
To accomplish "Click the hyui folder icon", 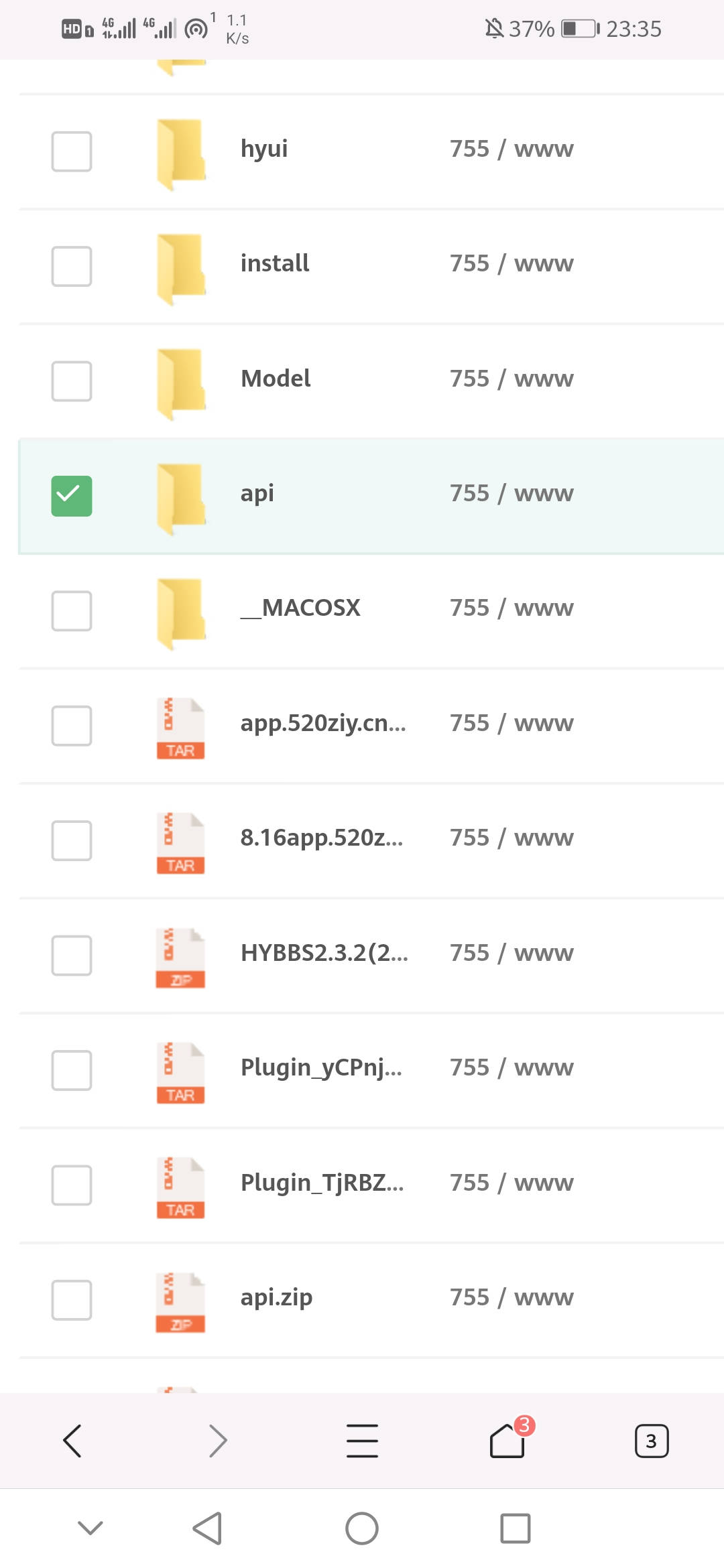I will click(180, 152).
